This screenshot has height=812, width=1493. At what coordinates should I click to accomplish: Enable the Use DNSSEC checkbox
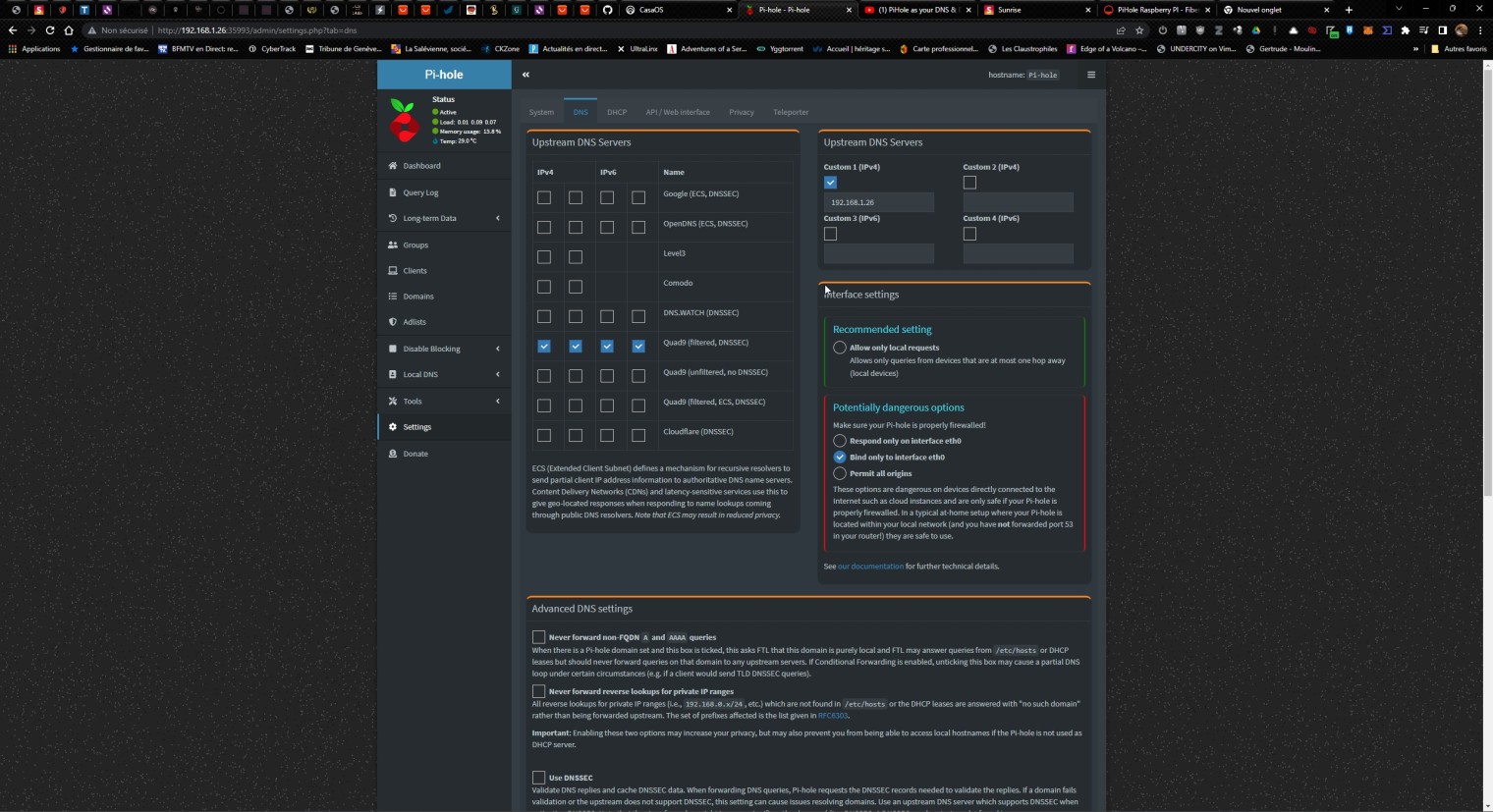click(538, 778)
